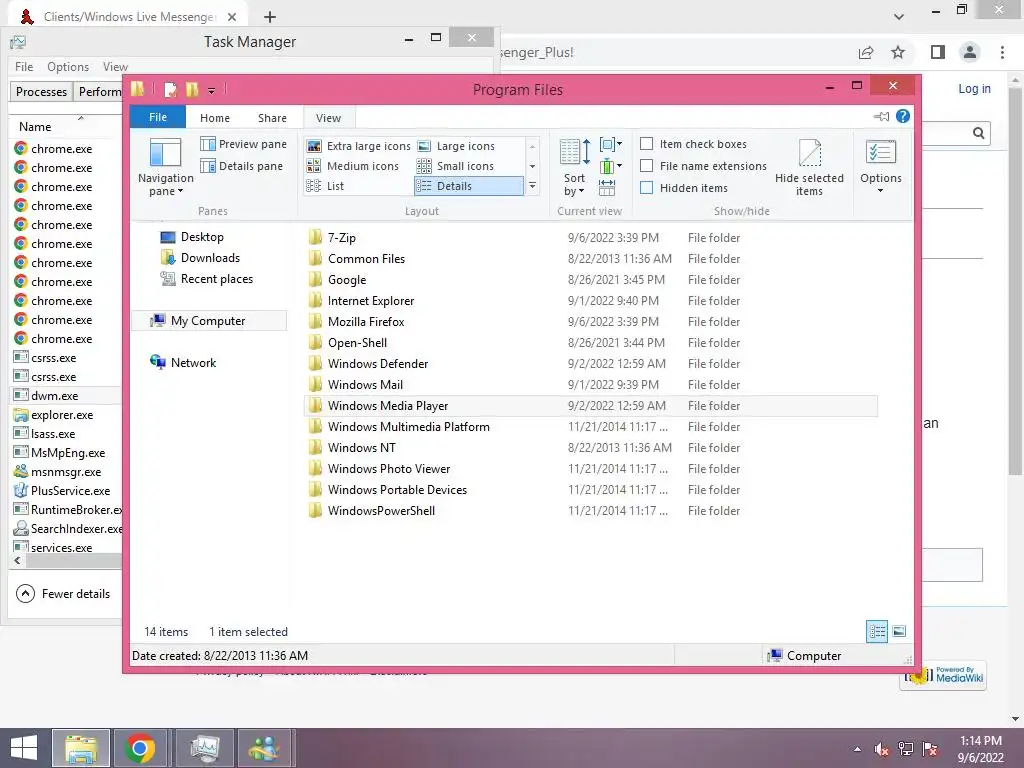Open a new Chrome tab
The image size is (1024, 768).
[x=270, y=17]
